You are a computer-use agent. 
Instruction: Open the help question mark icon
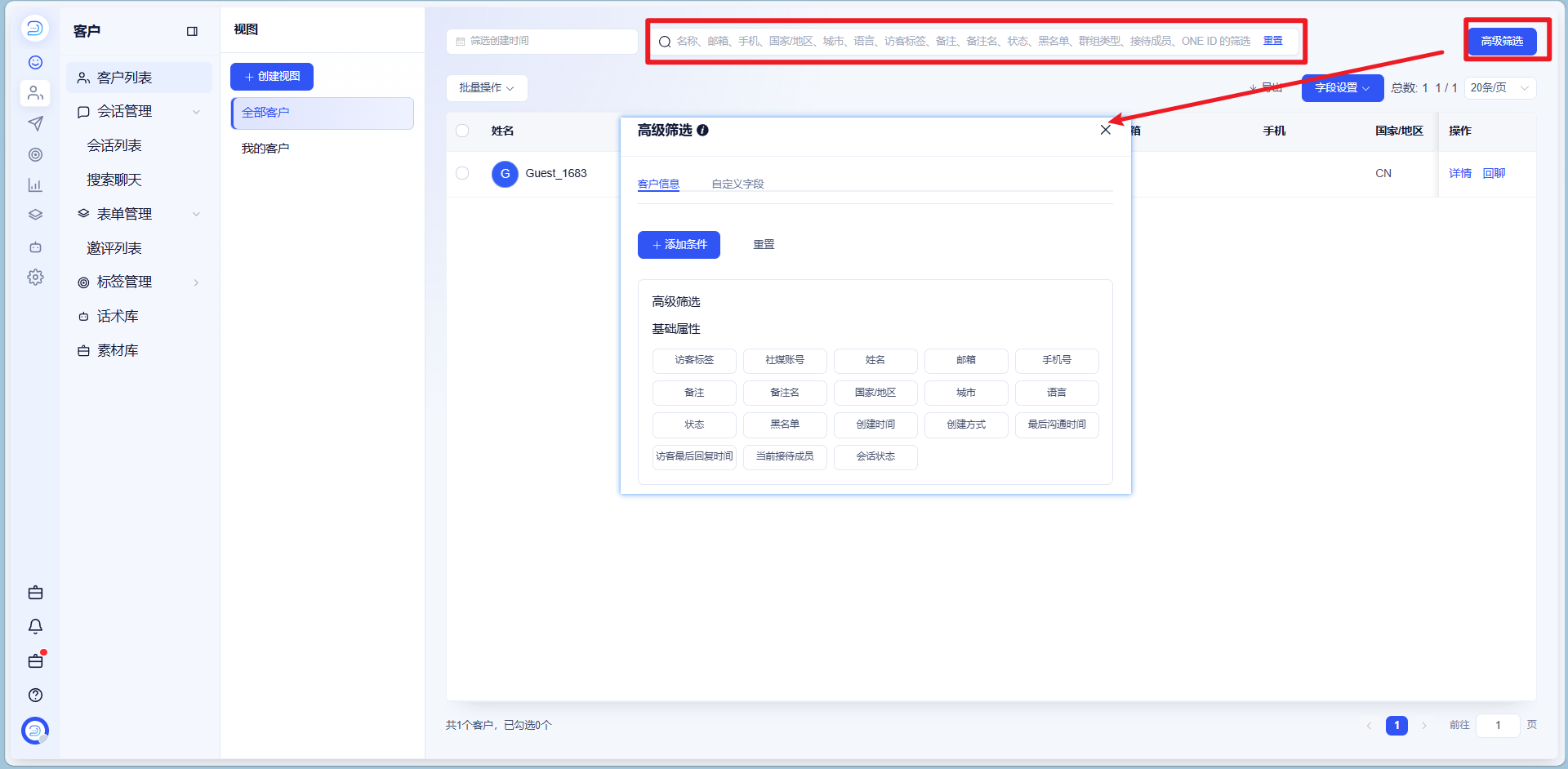pyautogui.click(x=35, y=695)
